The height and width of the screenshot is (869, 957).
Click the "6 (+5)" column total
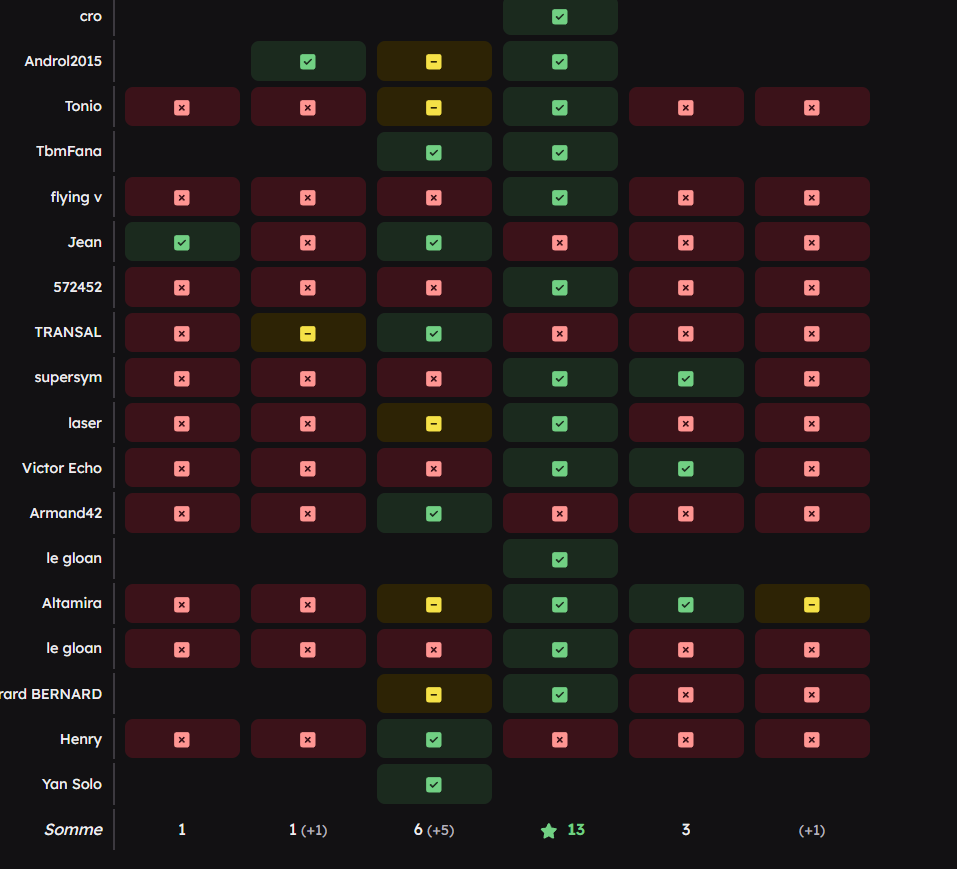(x=435, y=830)
